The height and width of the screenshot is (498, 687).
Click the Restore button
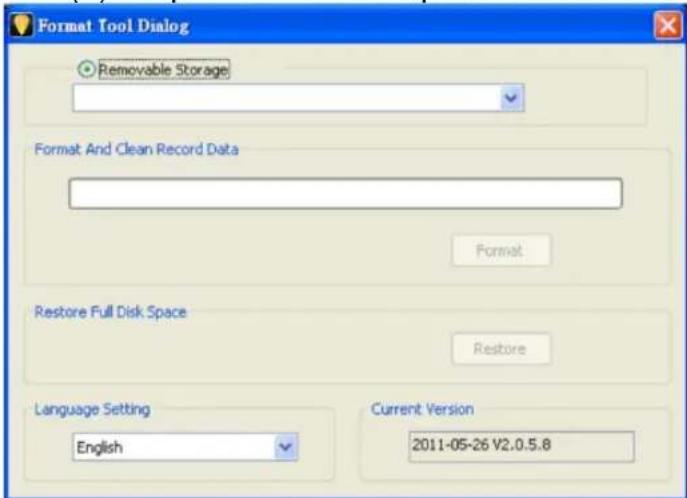501,349
